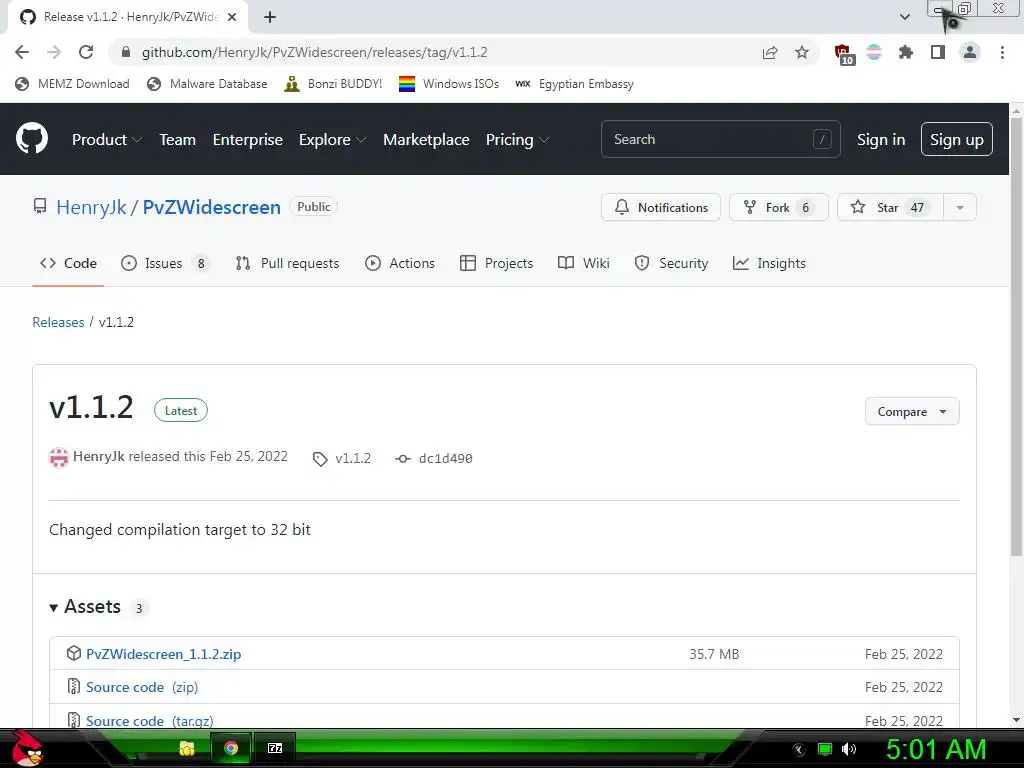This screenshot has width=1024, height=768.
Task: Click share page icon in address bar
Action: 770,52
